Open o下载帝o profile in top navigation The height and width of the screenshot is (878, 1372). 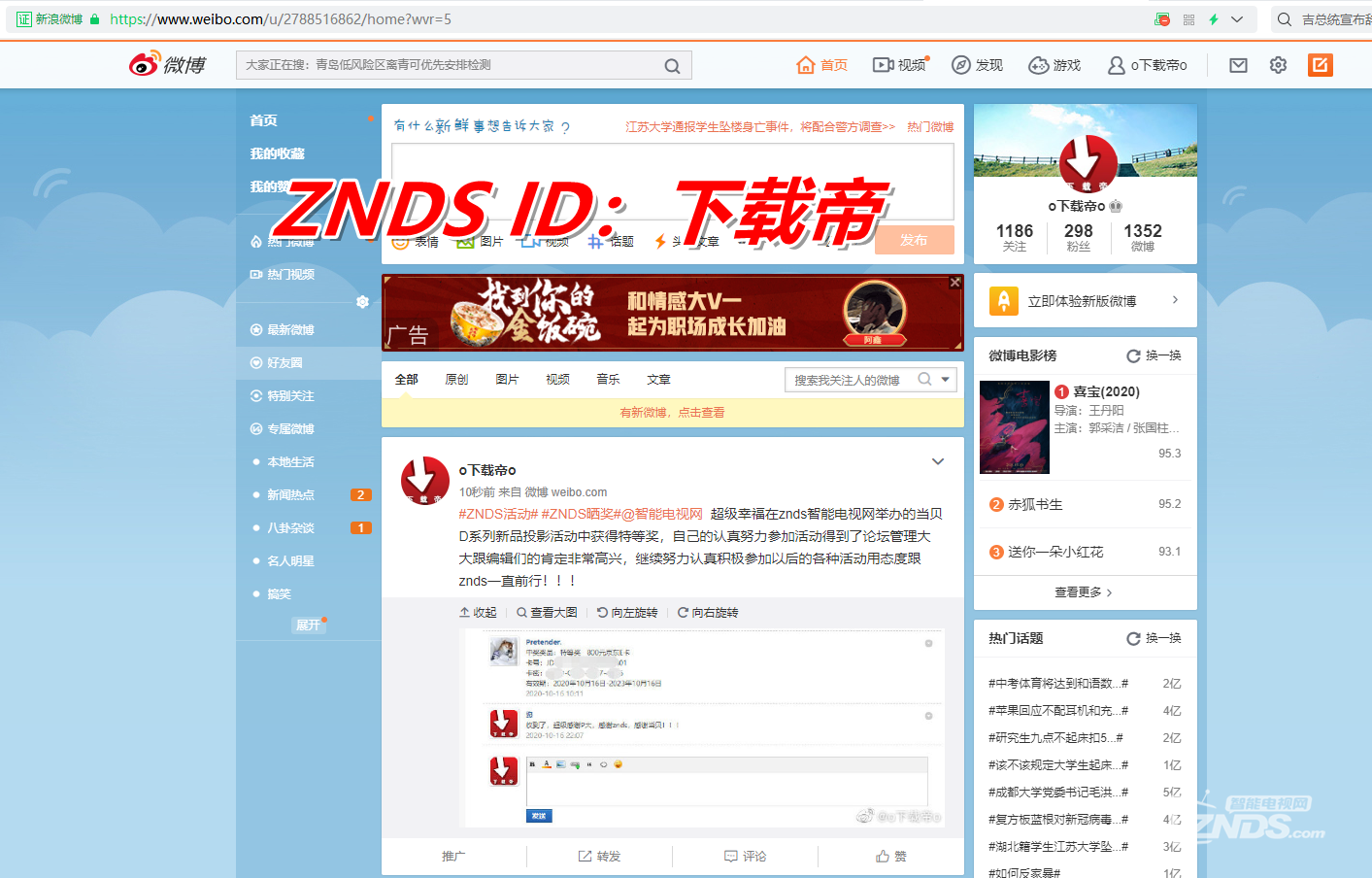pyautogui.click(x=1148, y=65)
